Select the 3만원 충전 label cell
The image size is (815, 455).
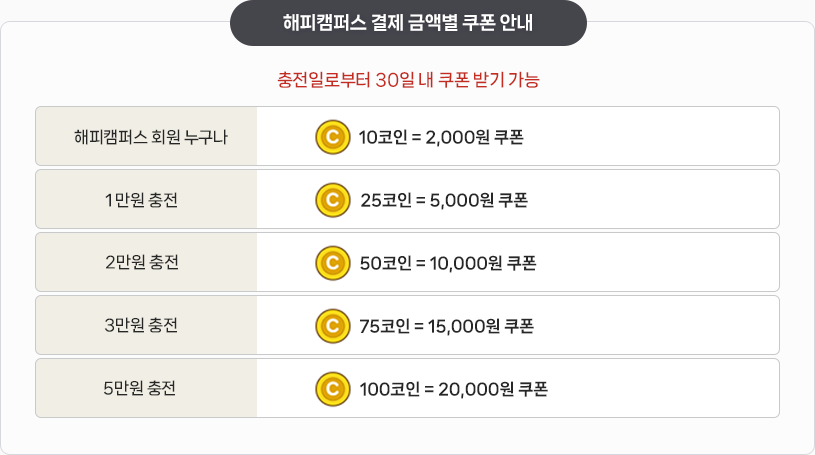(146, 325)
